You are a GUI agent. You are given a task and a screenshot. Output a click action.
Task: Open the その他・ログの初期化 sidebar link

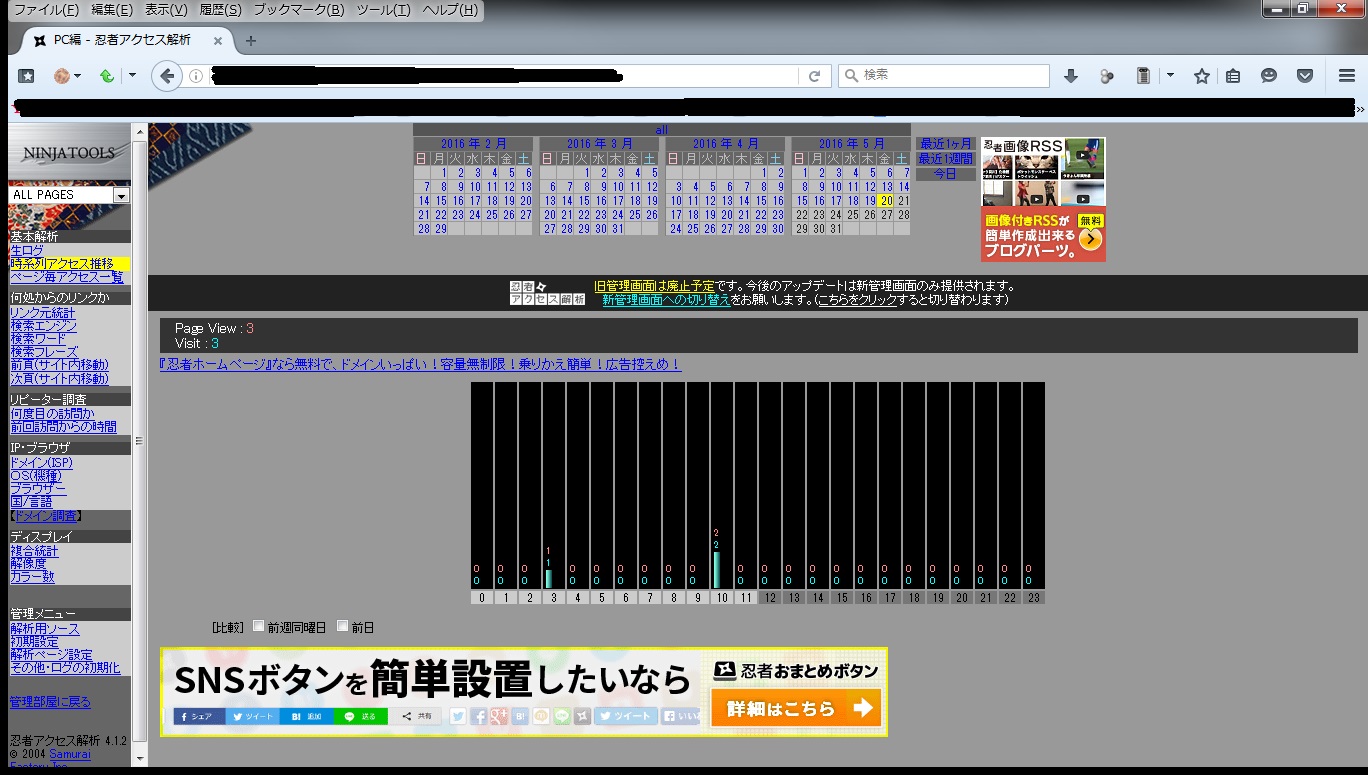coord(65,668)
